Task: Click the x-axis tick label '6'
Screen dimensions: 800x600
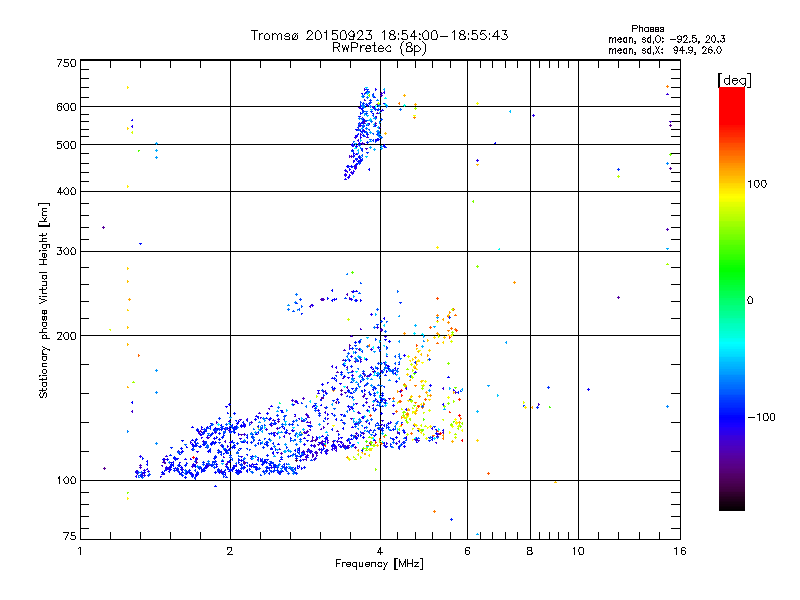Action: pyautogui.click(x=467, y=551)
